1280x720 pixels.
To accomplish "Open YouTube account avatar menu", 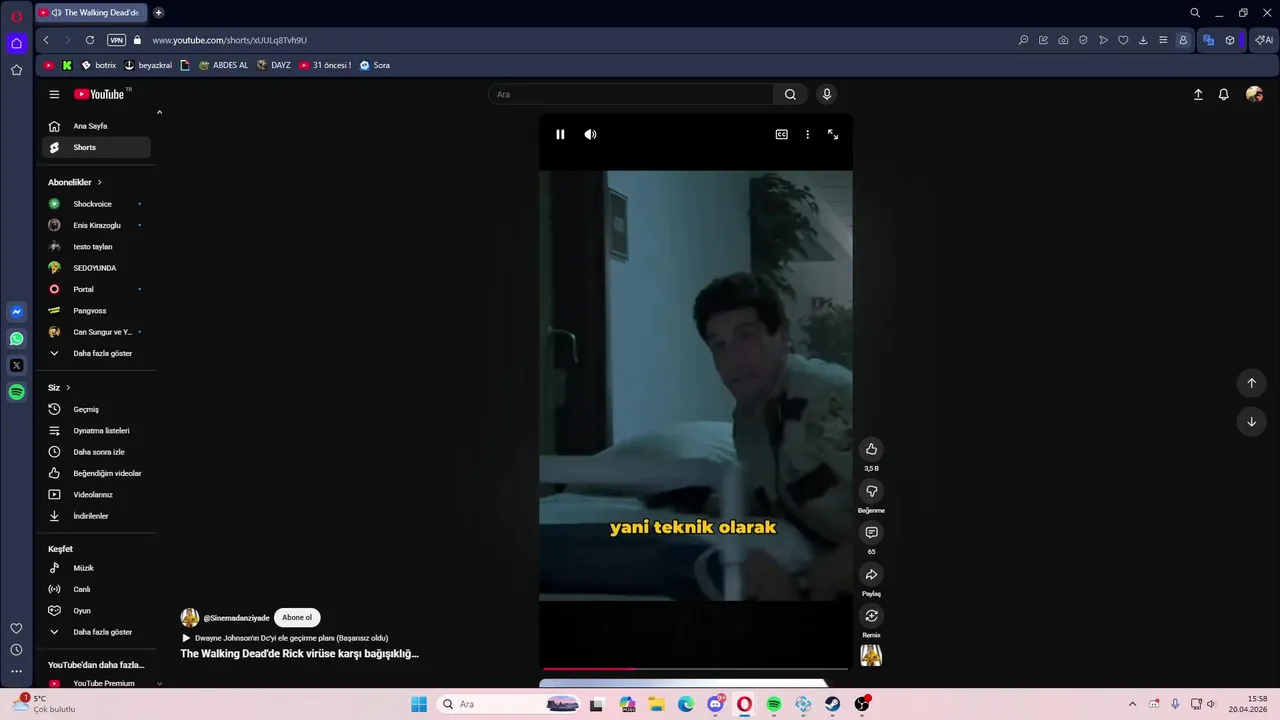I will click(x=1254, y=94).
